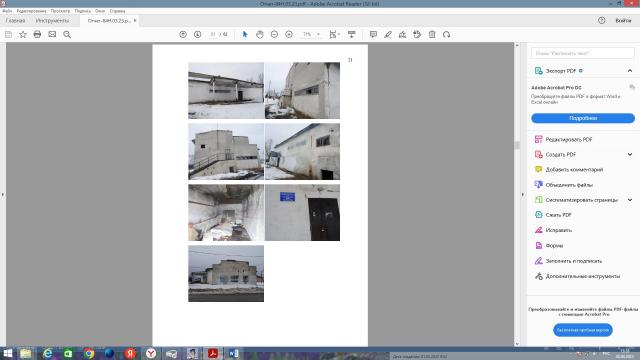Zoom out with minus icon
Viewport: 640px width, 360px height.
click(274, 34)
